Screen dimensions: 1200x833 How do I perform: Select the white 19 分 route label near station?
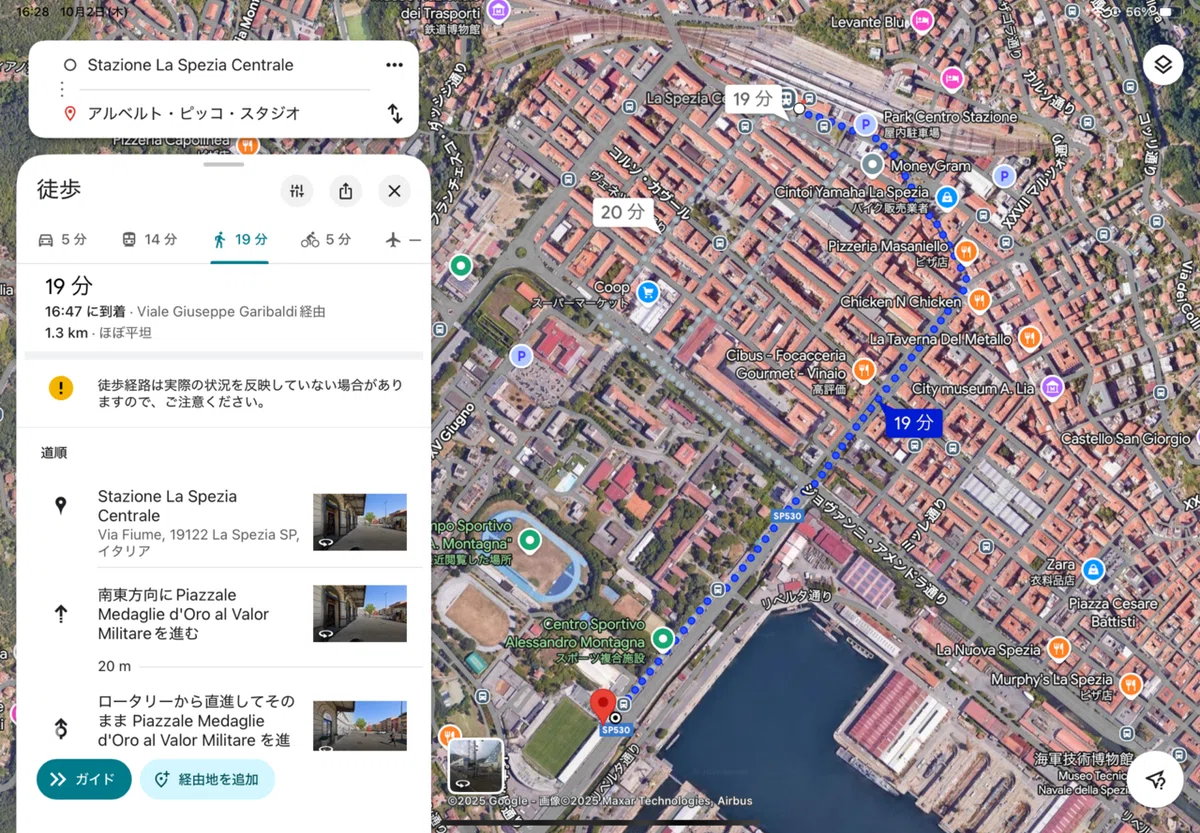[752, 99]
